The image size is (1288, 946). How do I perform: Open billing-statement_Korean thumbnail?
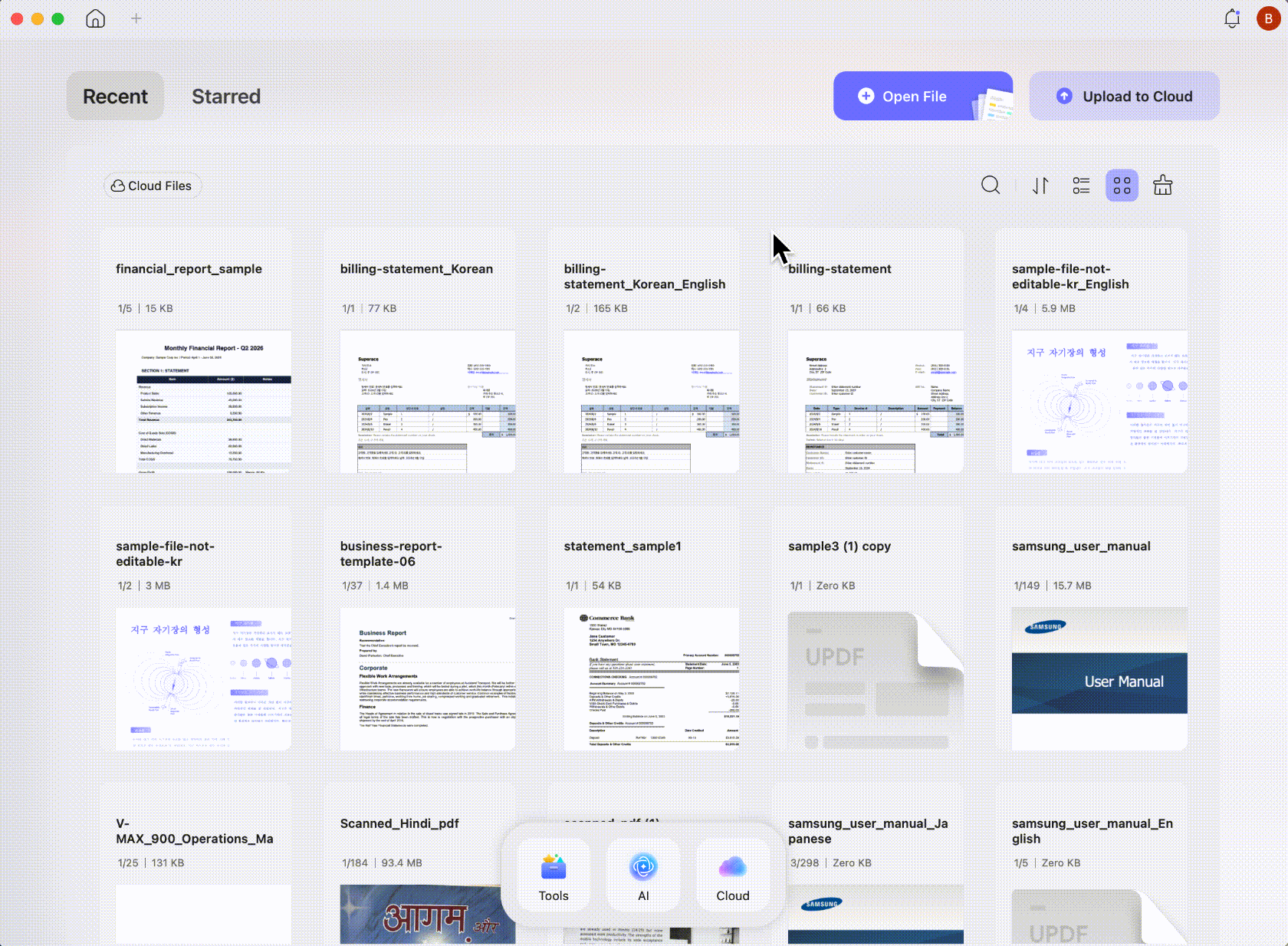pos(428,401)
